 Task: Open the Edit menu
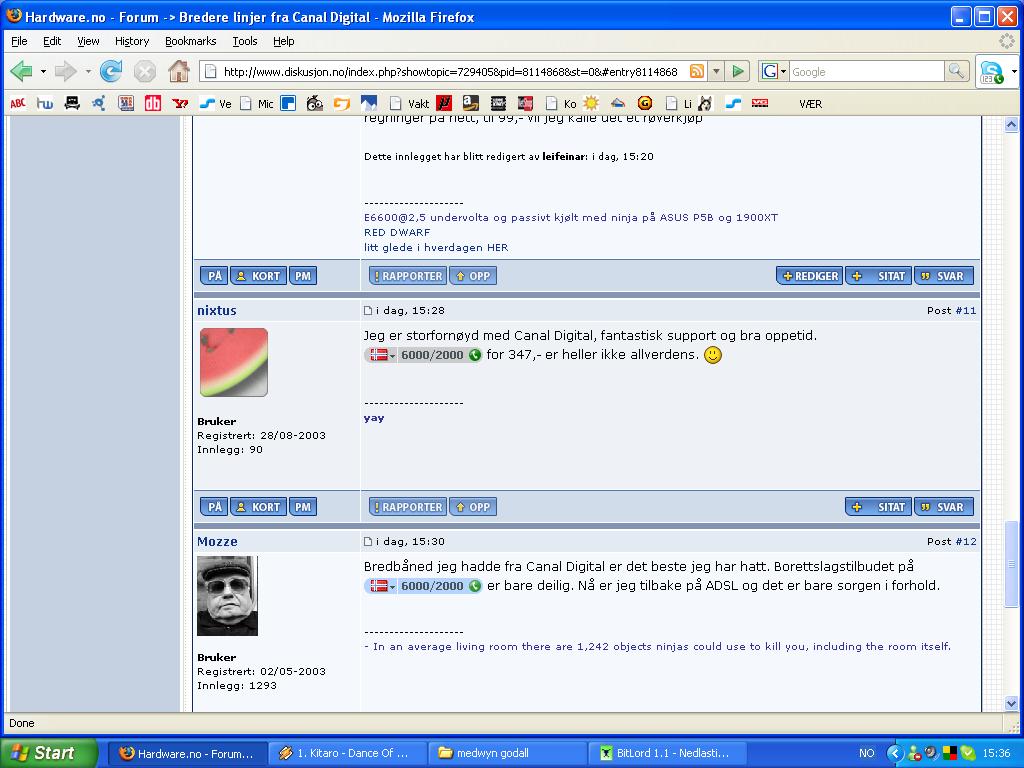coord(52,41)
